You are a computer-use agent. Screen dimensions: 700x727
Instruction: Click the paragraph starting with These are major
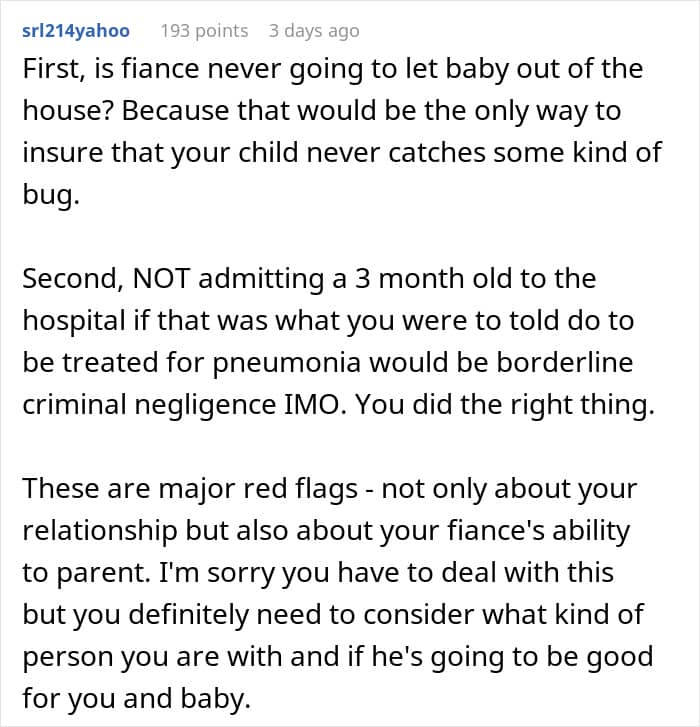[338, 593]
